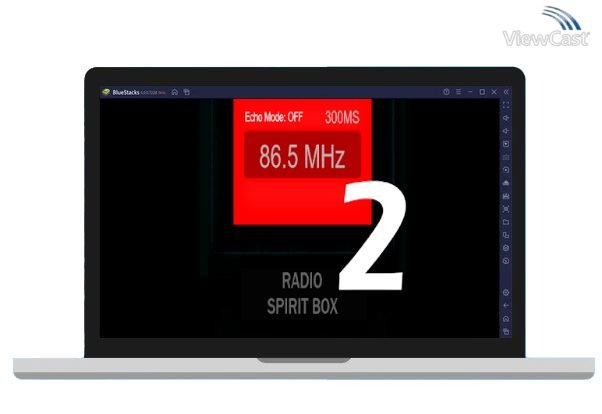Open BlueStacks settings gear icon
Viewport: 602px width, 414px height.
tap(506, 293)
